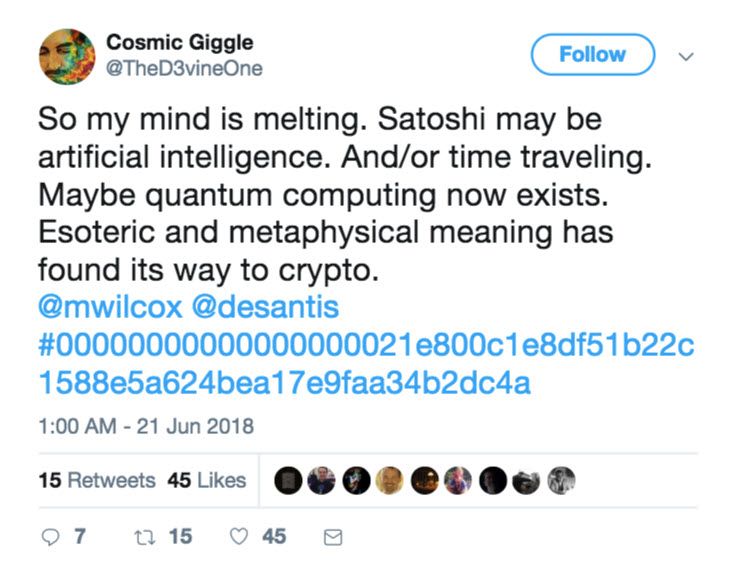
Task: Click the last liker avatar thumbnail
Action: click(561, 480)
